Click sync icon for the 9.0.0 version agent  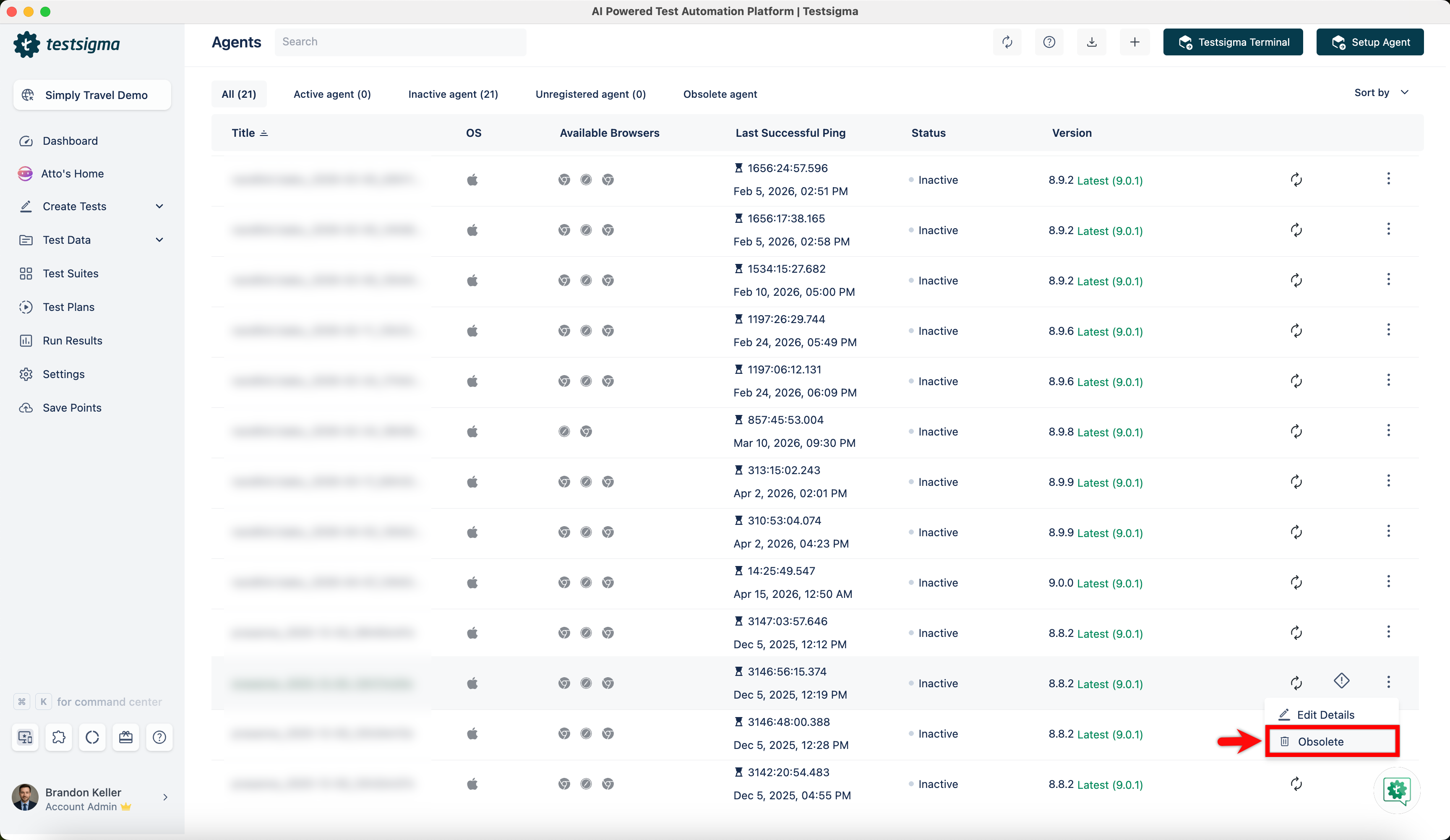pyautogui.click(x=1296, y=582)
